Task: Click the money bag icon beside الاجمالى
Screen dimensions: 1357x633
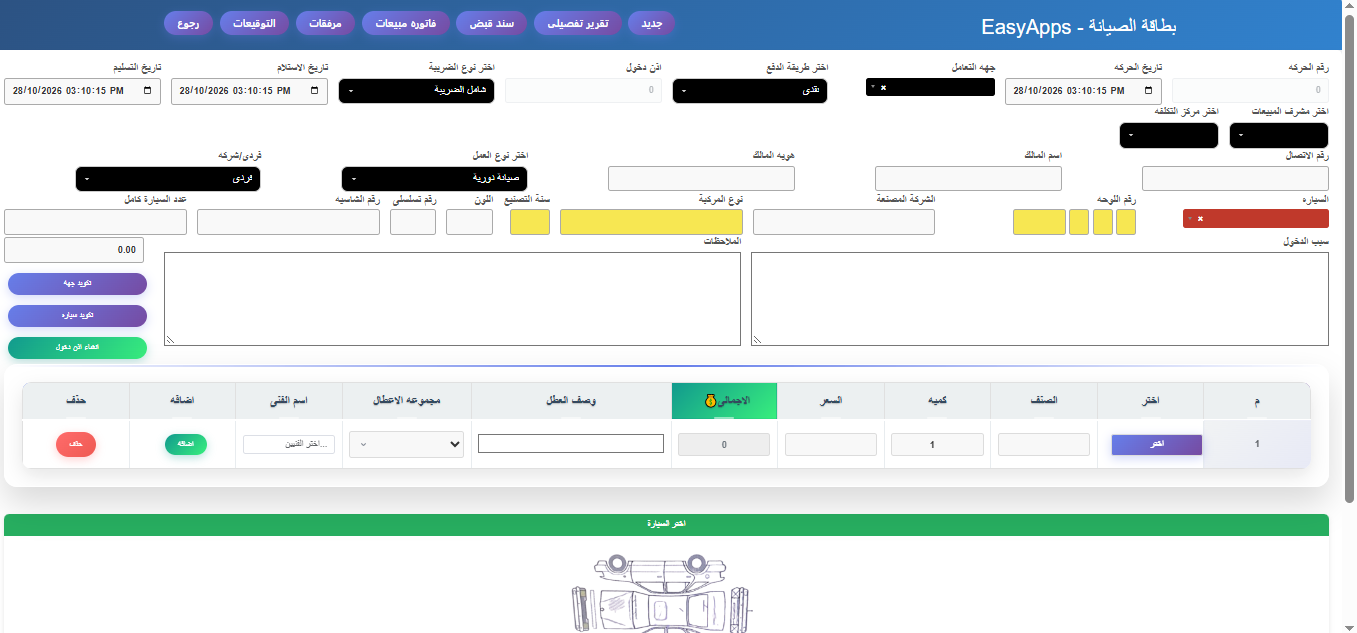Action: click(x=709, y=401)
